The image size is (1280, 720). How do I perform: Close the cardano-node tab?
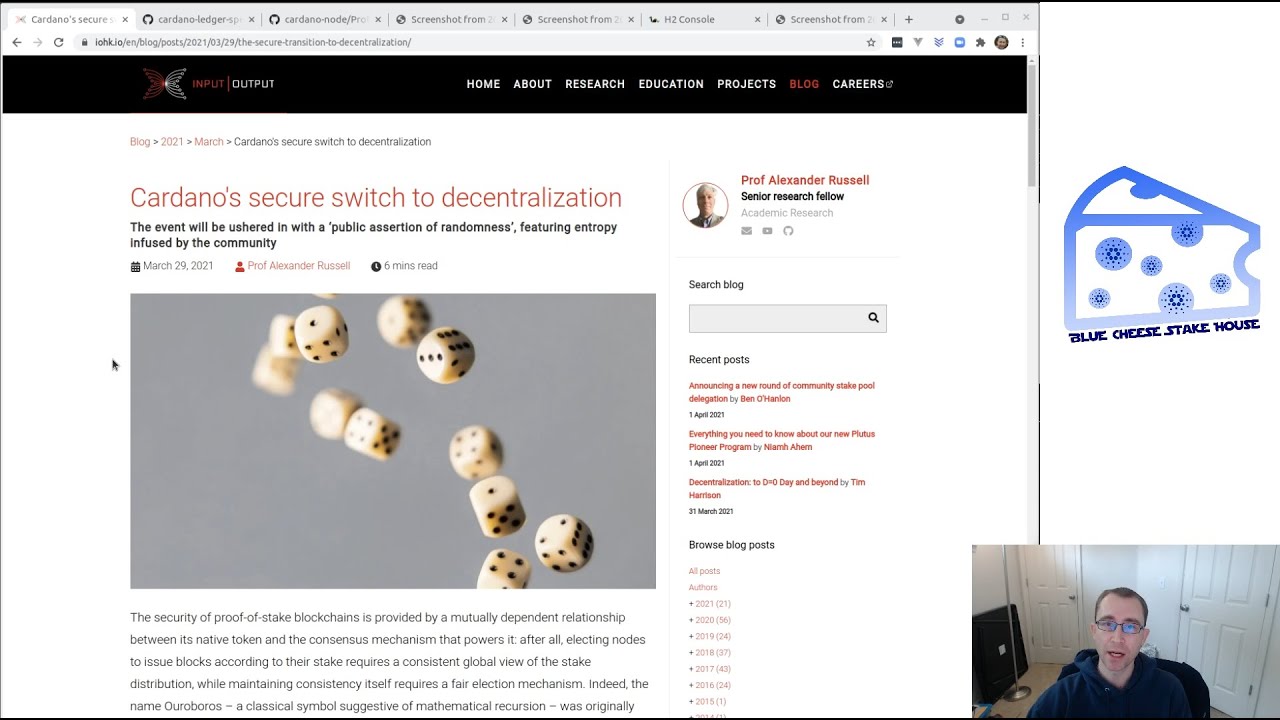378,19
